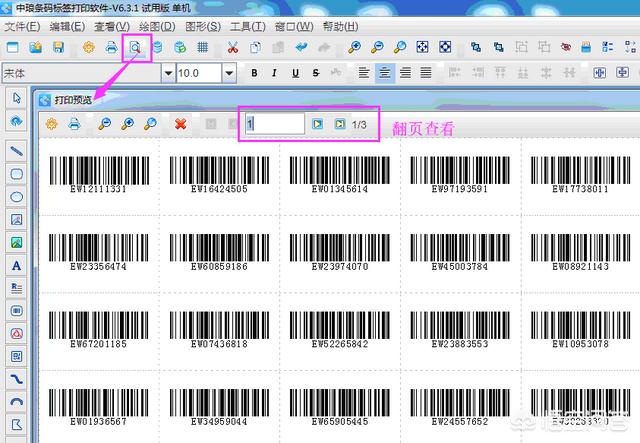Click the Save floppy disk icon

tap(58, 47)
